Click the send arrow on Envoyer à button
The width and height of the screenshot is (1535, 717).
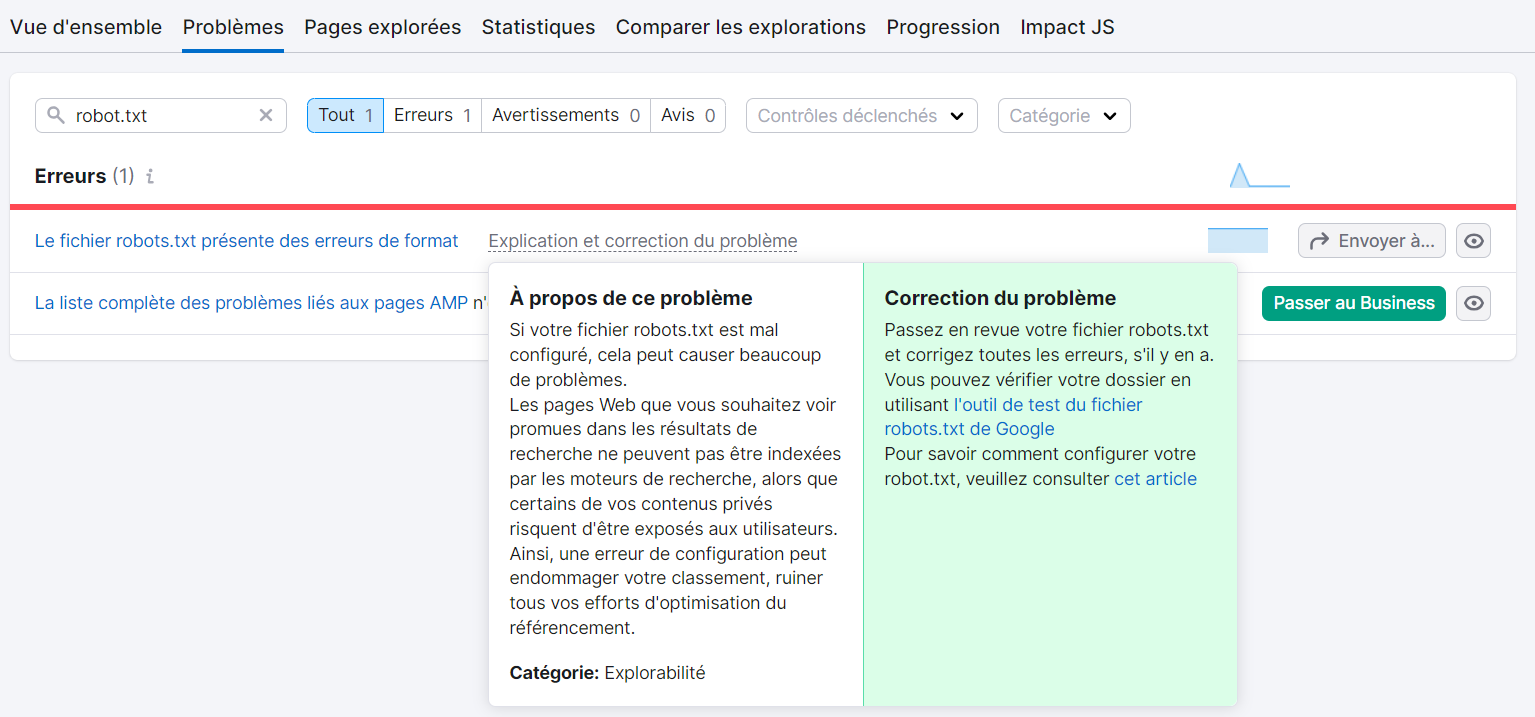[1320, 240]
